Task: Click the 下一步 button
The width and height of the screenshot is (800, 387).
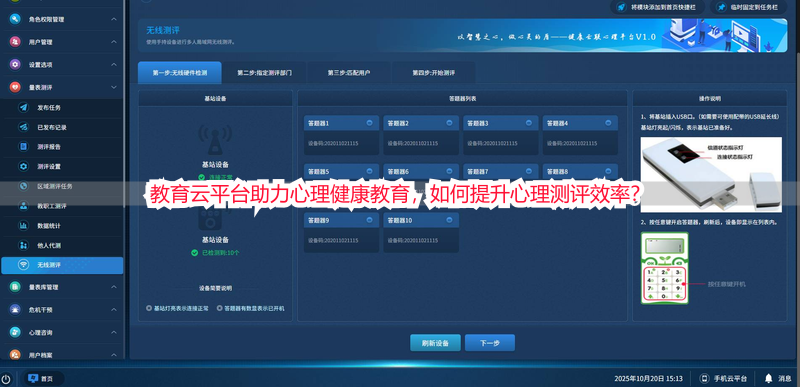Action: coord(490,343)
